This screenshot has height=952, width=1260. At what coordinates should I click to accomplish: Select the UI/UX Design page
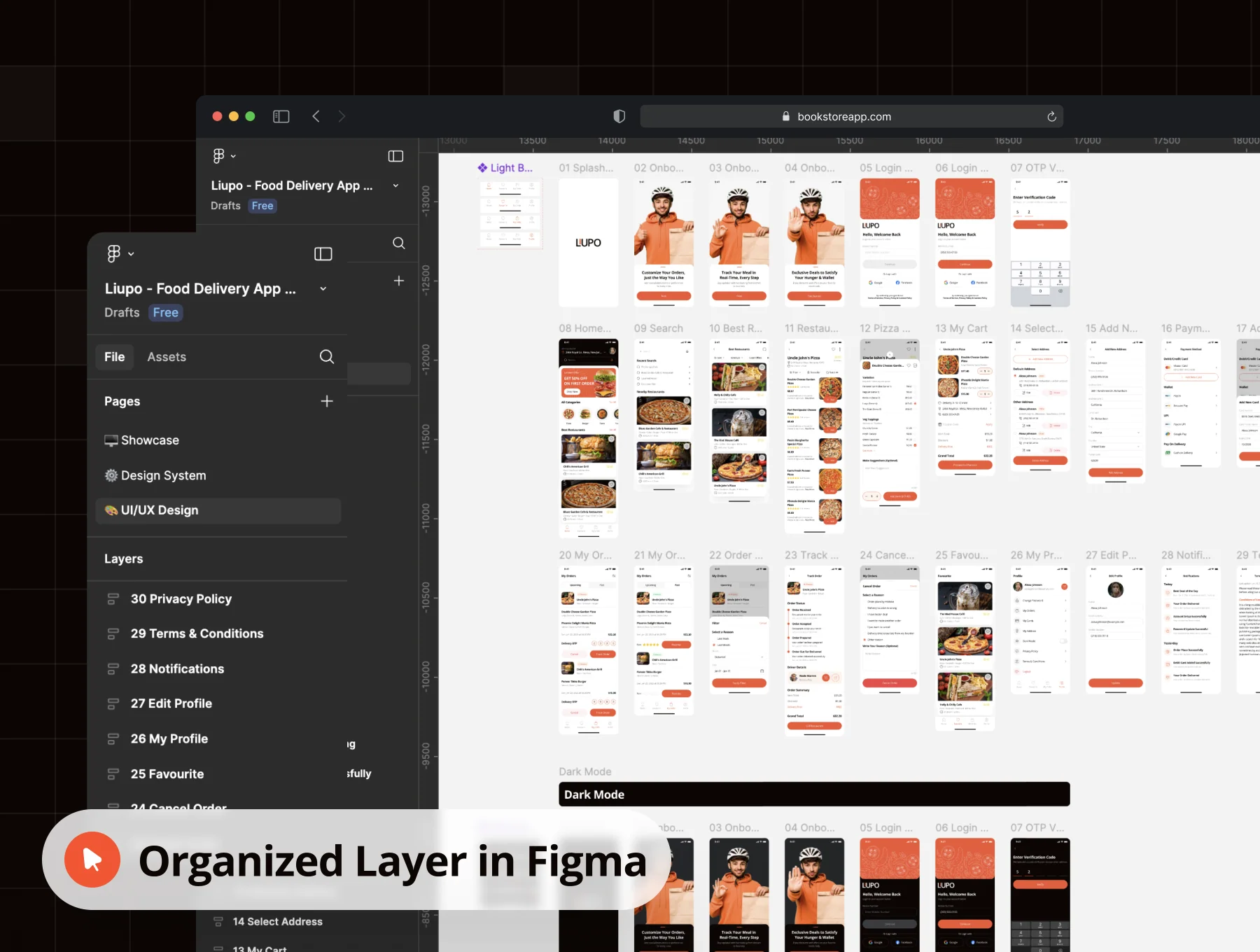coord(218,510)
